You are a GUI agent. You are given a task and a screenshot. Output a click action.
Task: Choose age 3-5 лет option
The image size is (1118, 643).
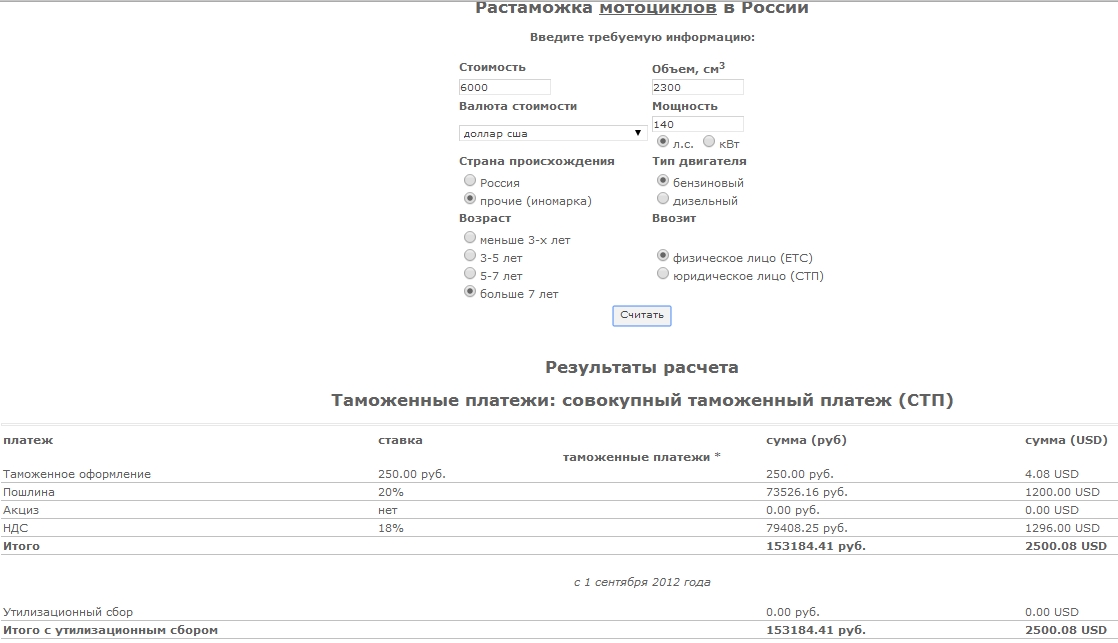tap(470, 256)
